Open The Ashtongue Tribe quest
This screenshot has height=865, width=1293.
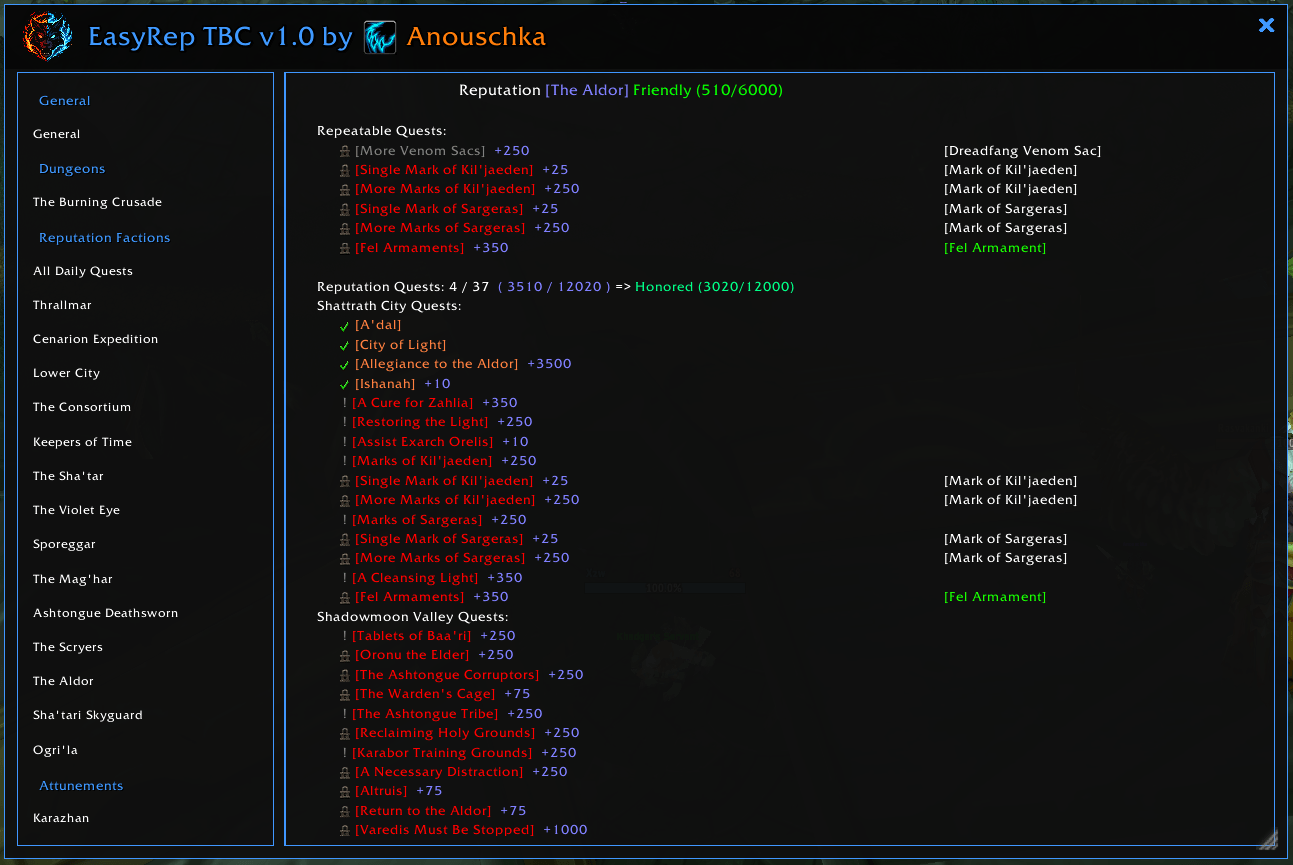[426, 714]
